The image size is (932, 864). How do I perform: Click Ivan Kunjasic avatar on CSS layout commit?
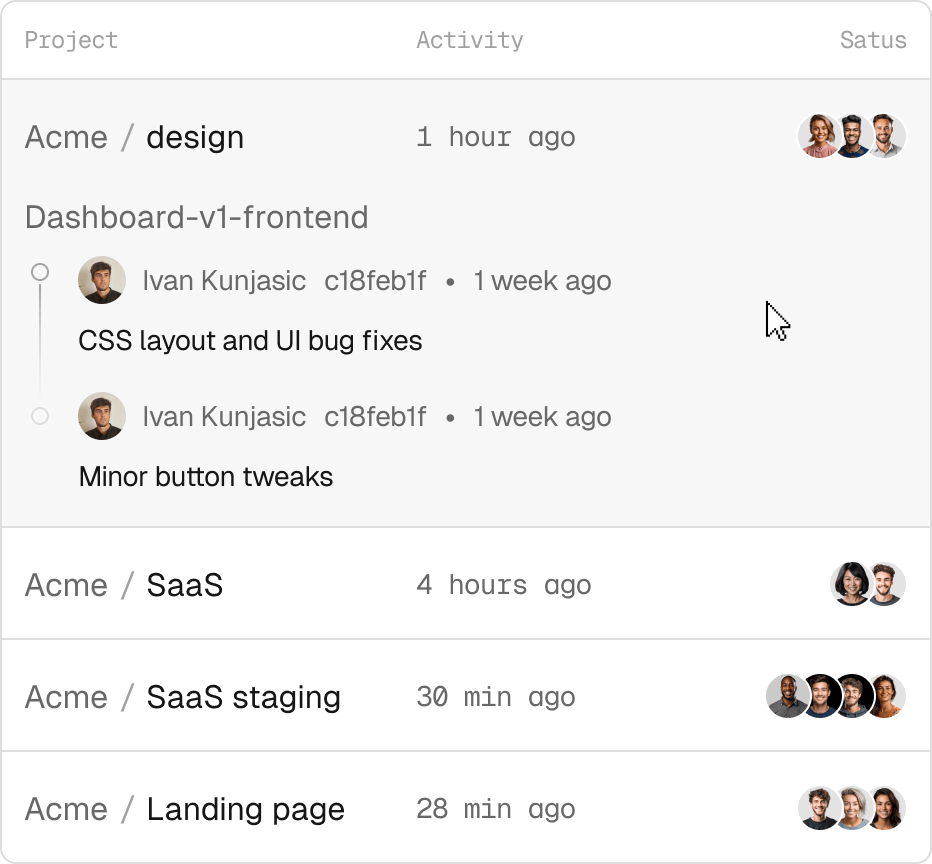102,280
